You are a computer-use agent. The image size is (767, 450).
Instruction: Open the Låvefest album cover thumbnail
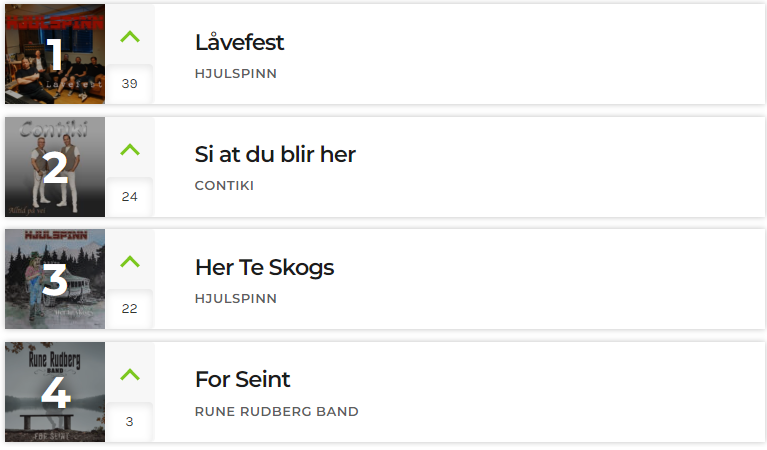[55, 54]
